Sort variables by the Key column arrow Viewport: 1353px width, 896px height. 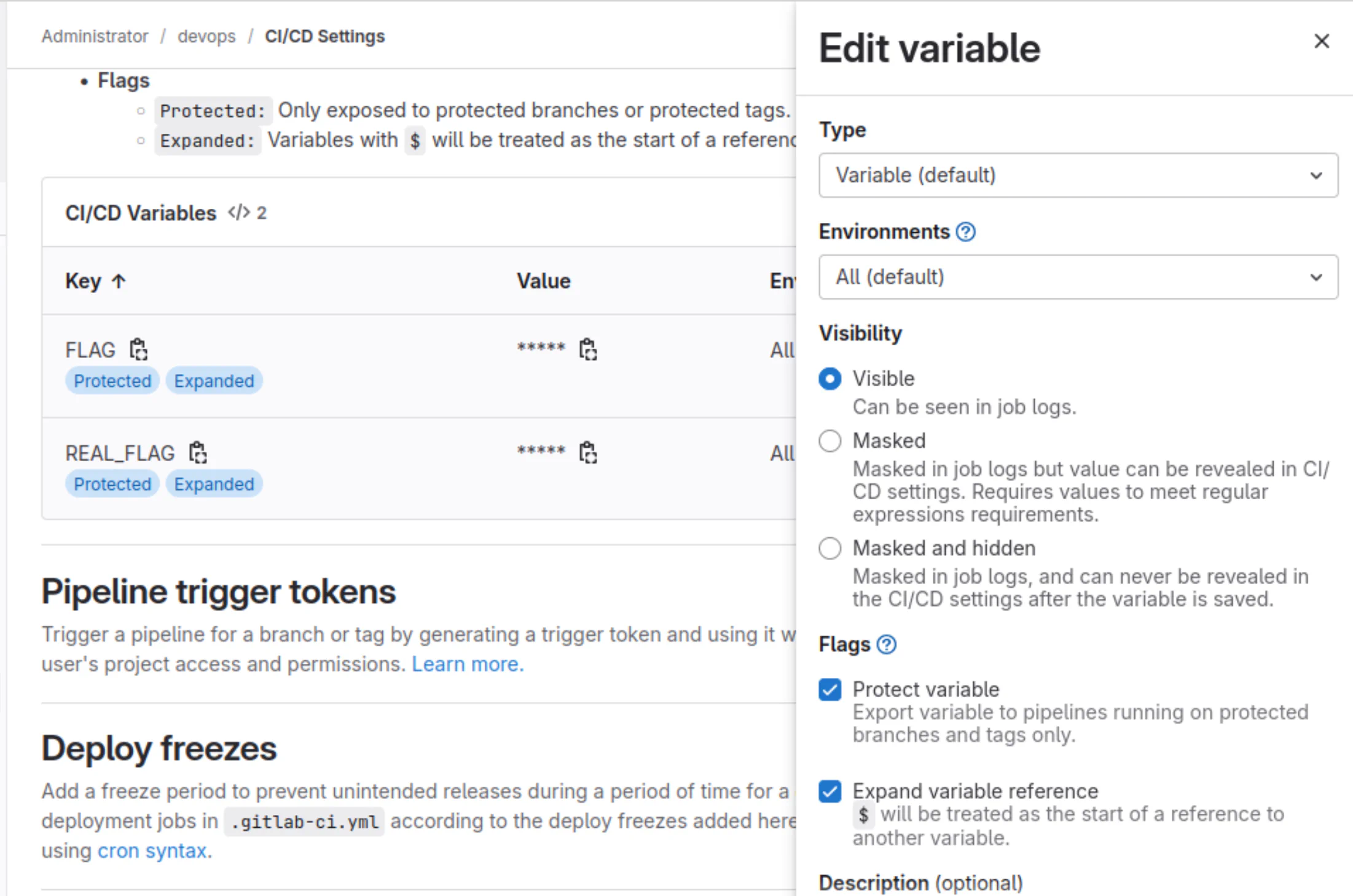[x=119, y=281]
